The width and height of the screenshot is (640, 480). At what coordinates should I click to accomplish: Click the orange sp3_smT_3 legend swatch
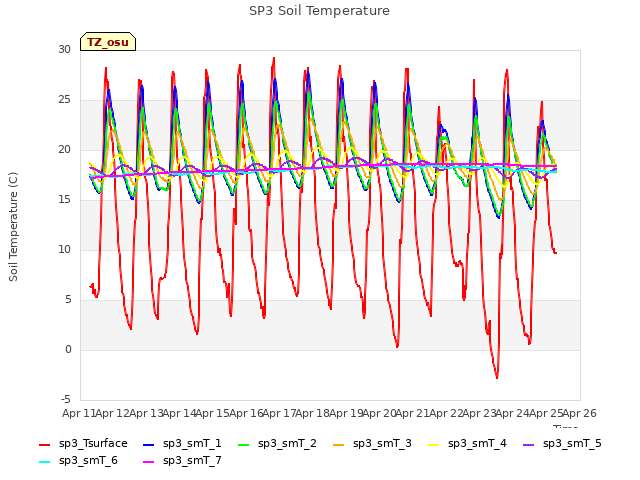pyautogui.click(x=339, y=444)
